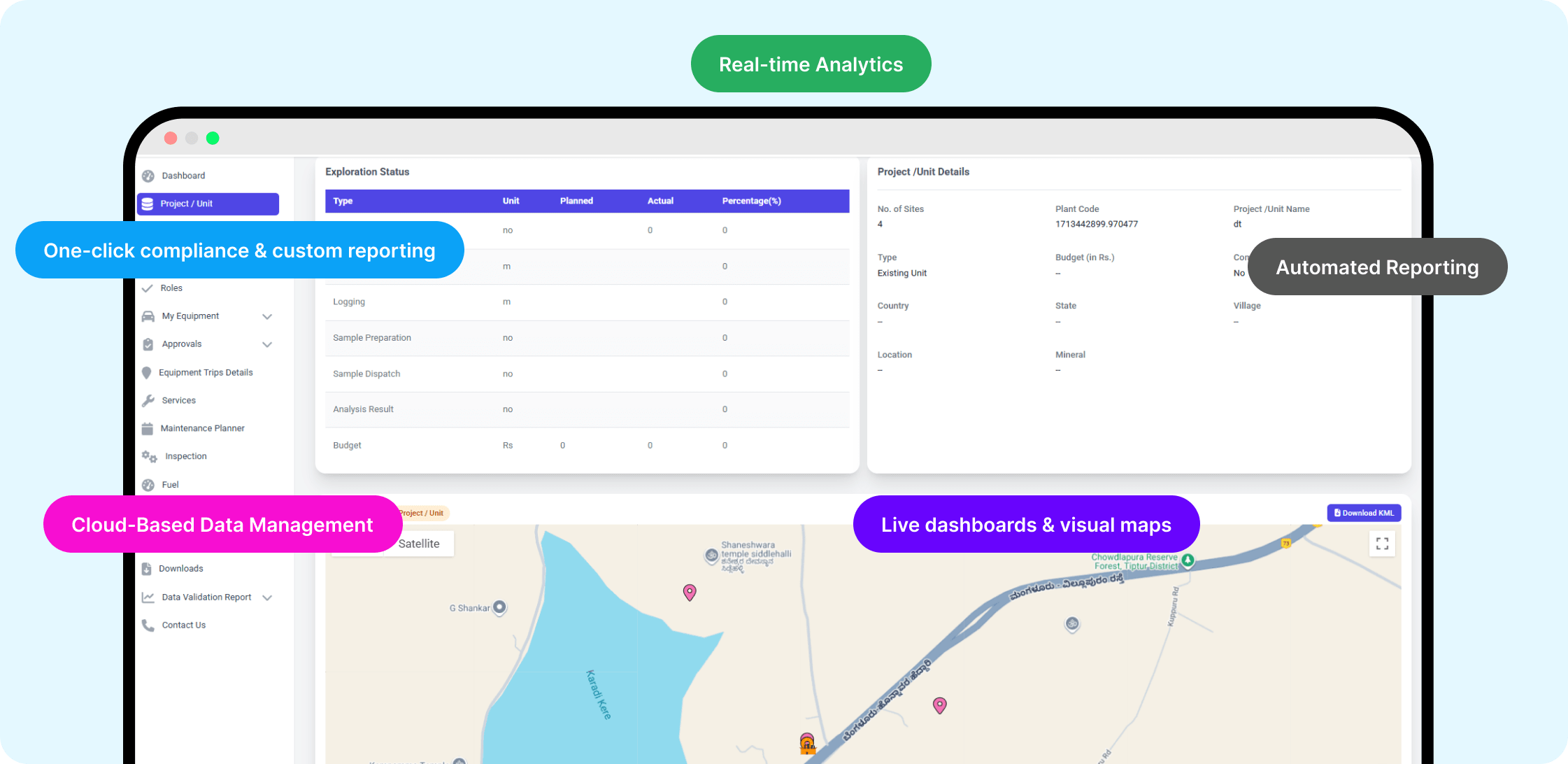The height and width of the screenshot is (764, 1568).
Task: Click the temple icon near Kuppuru Rd
Action: pos(1072,623)
